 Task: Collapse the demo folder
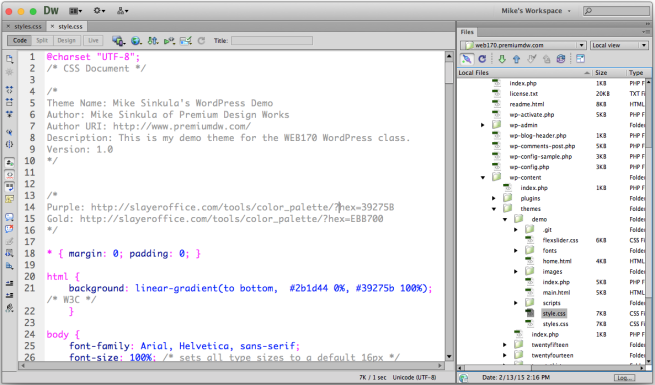(505, 219)
